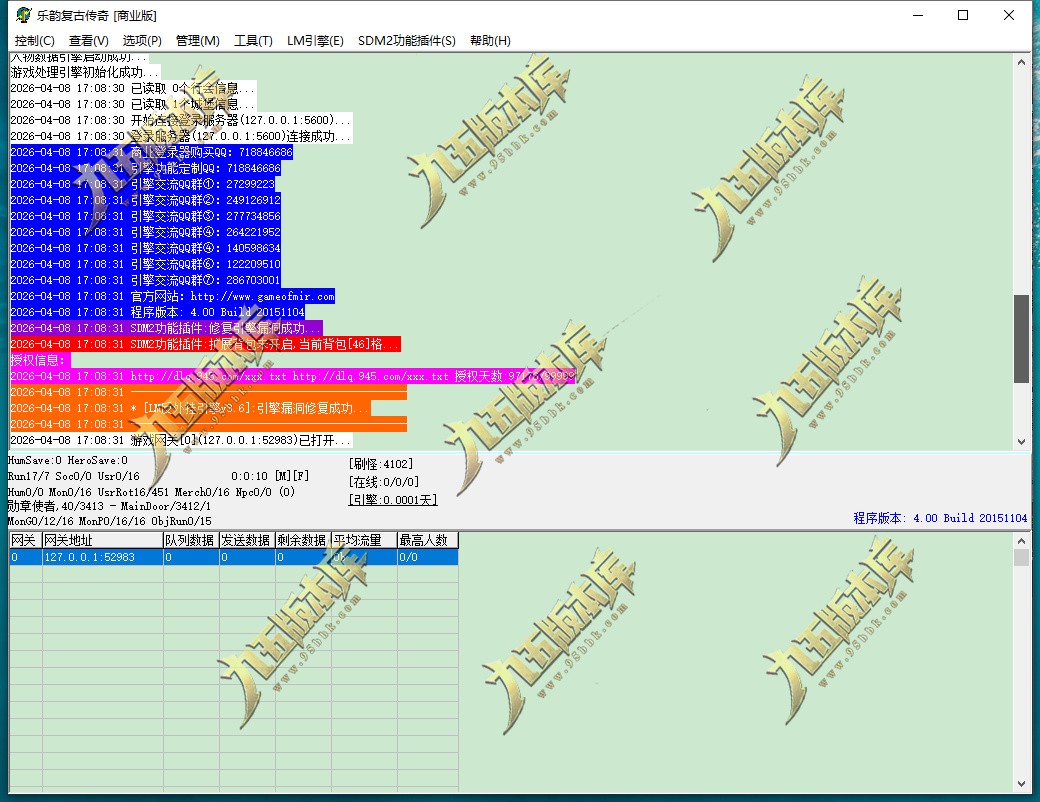Click the 最高人数 column header
Screen dimensions: 1040x802
pos(428,540)
